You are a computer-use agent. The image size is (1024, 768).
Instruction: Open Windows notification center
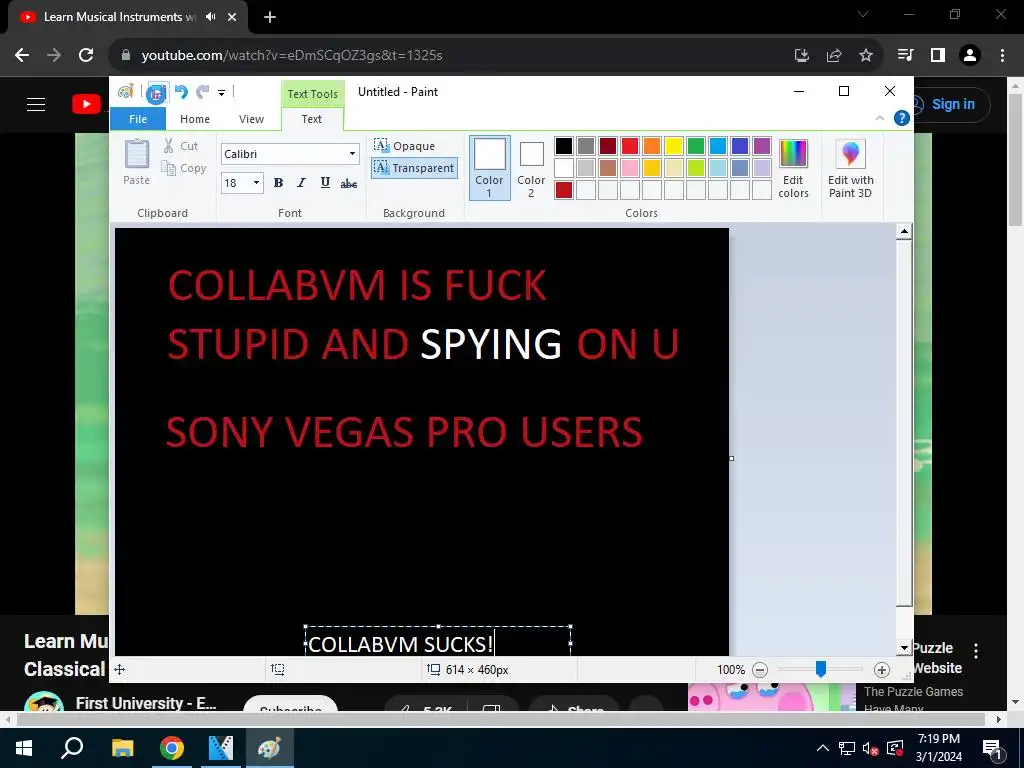click(x=992, y=748)
